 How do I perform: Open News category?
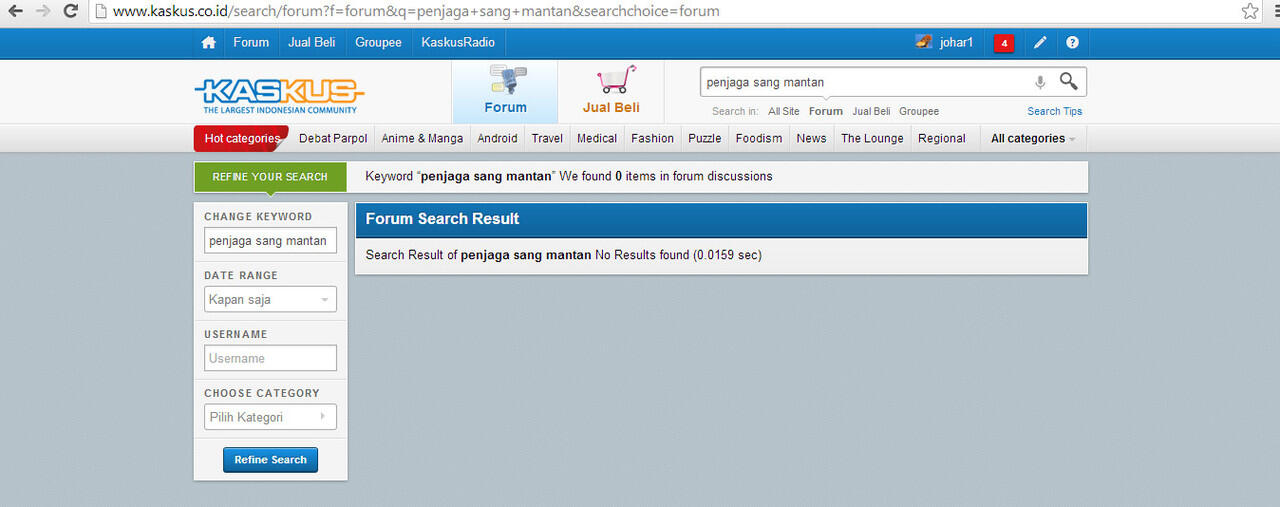click(x=811, y=138)
